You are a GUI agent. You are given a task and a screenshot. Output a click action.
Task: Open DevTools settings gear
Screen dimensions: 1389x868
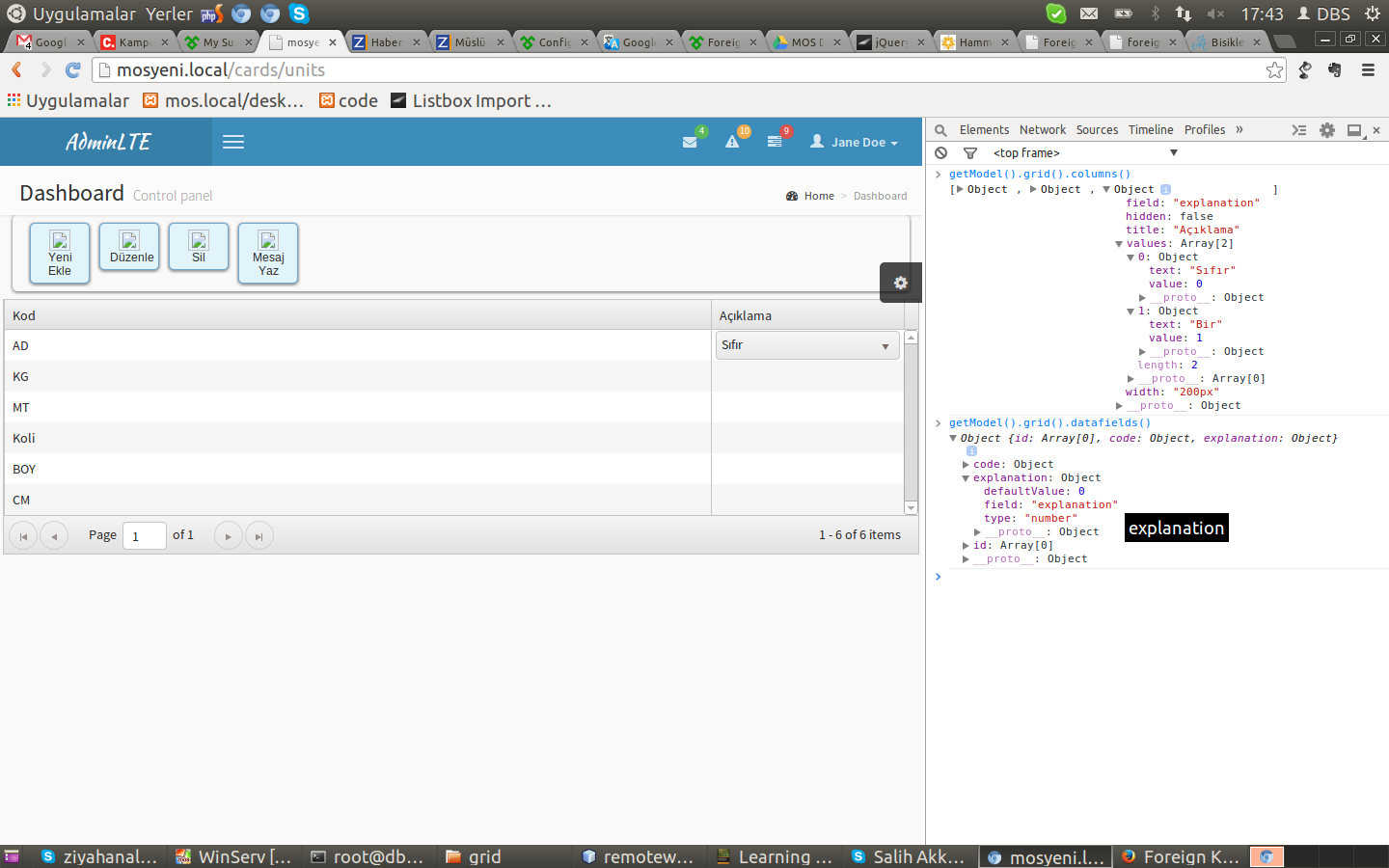coord(1327,130)
